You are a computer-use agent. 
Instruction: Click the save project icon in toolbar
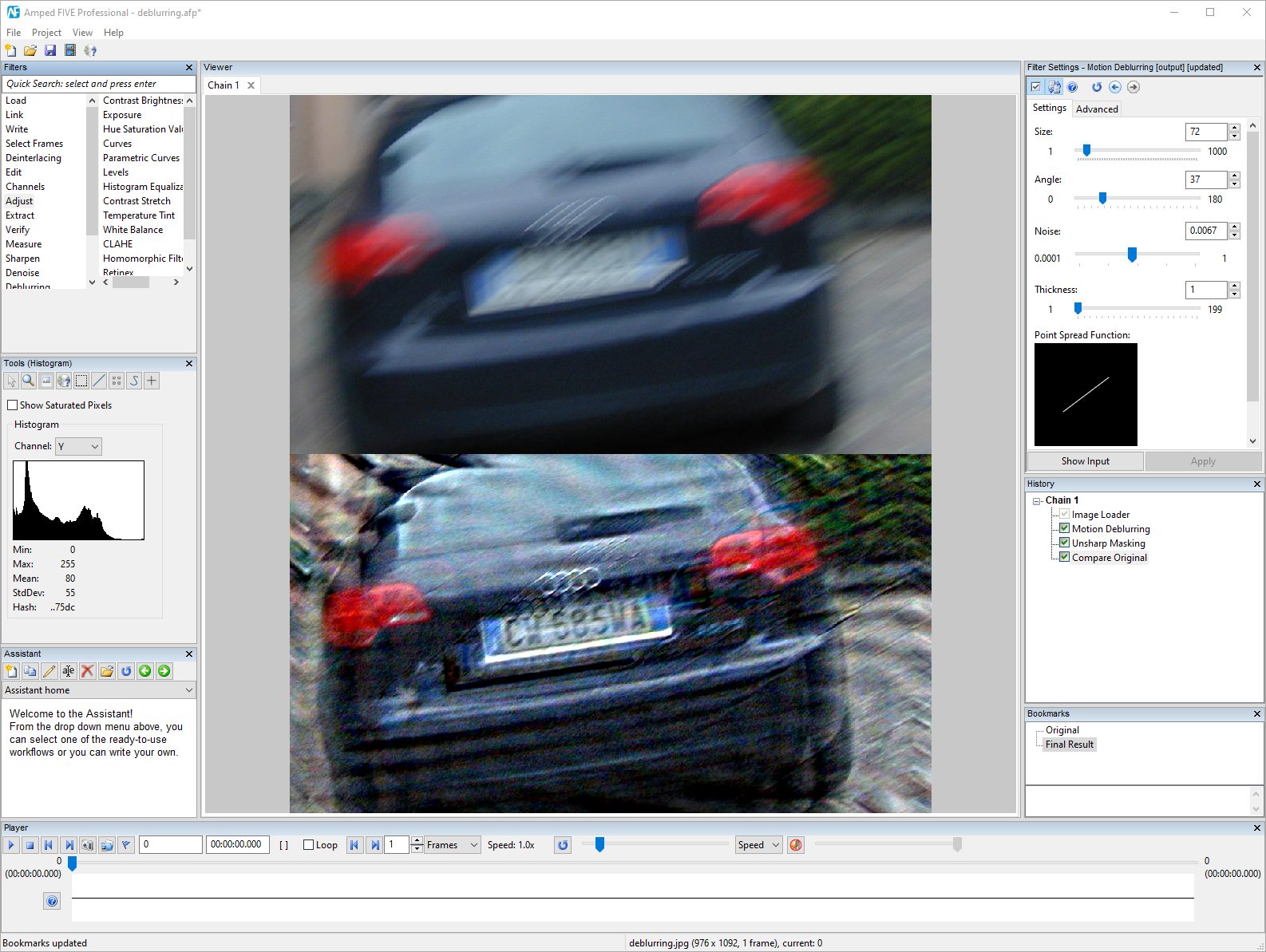tap(50, 50)
